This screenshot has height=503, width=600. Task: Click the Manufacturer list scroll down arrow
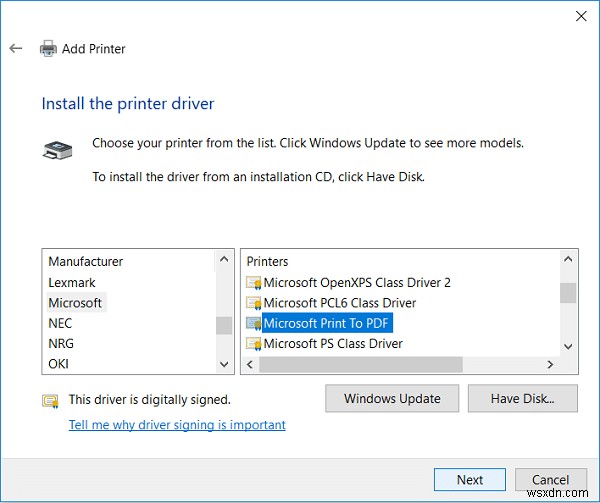(x=224, y=365)
